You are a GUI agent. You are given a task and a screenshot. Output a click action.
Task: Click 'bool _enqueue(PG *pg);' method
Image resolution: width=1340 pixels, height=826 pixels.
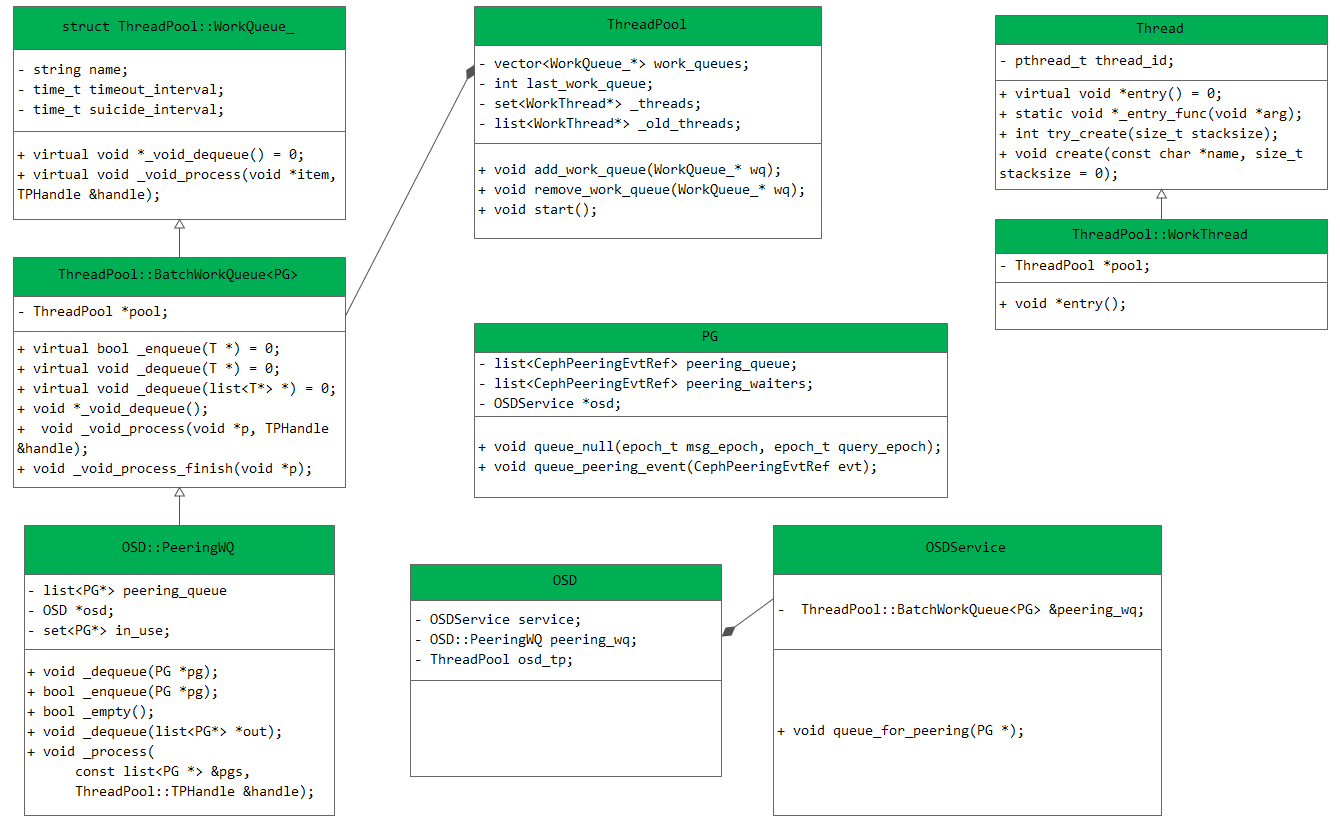tap(124, 691)
